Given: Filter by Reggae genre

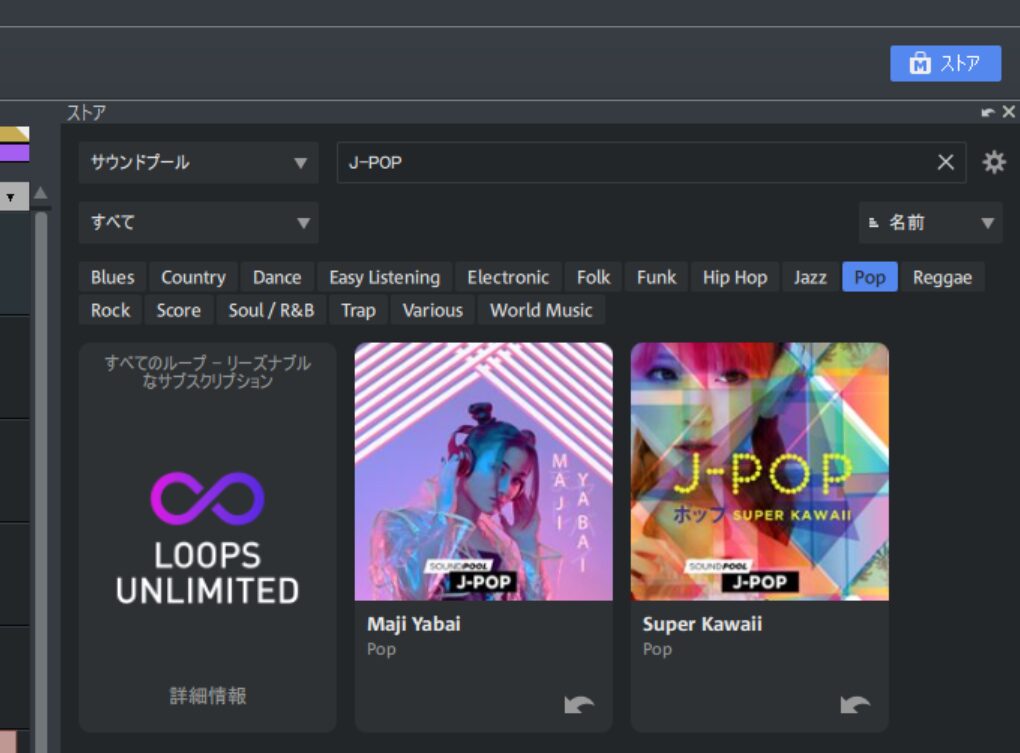Looking at the screenshot, I should [942, 278].
